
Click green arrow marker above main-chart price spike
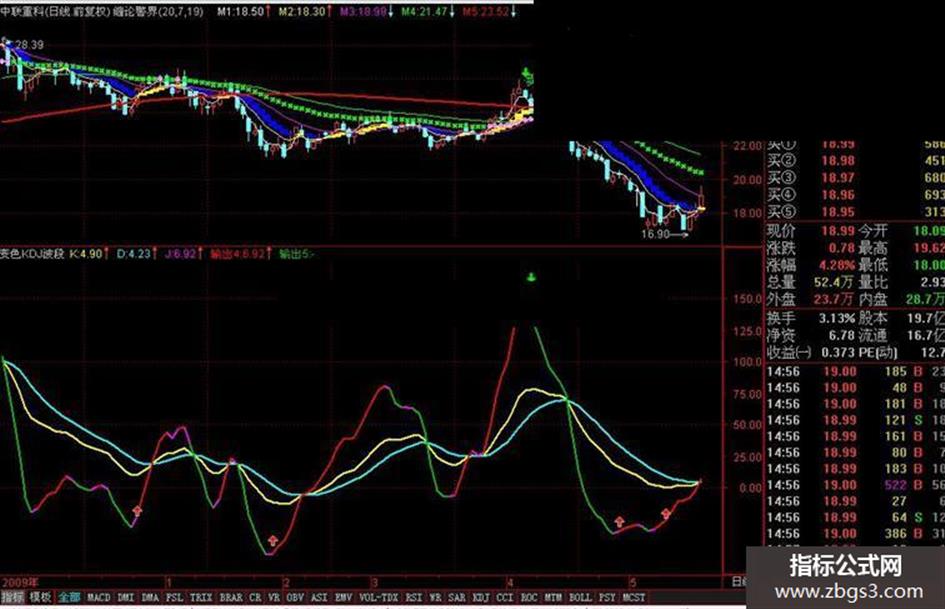[527, 75]
